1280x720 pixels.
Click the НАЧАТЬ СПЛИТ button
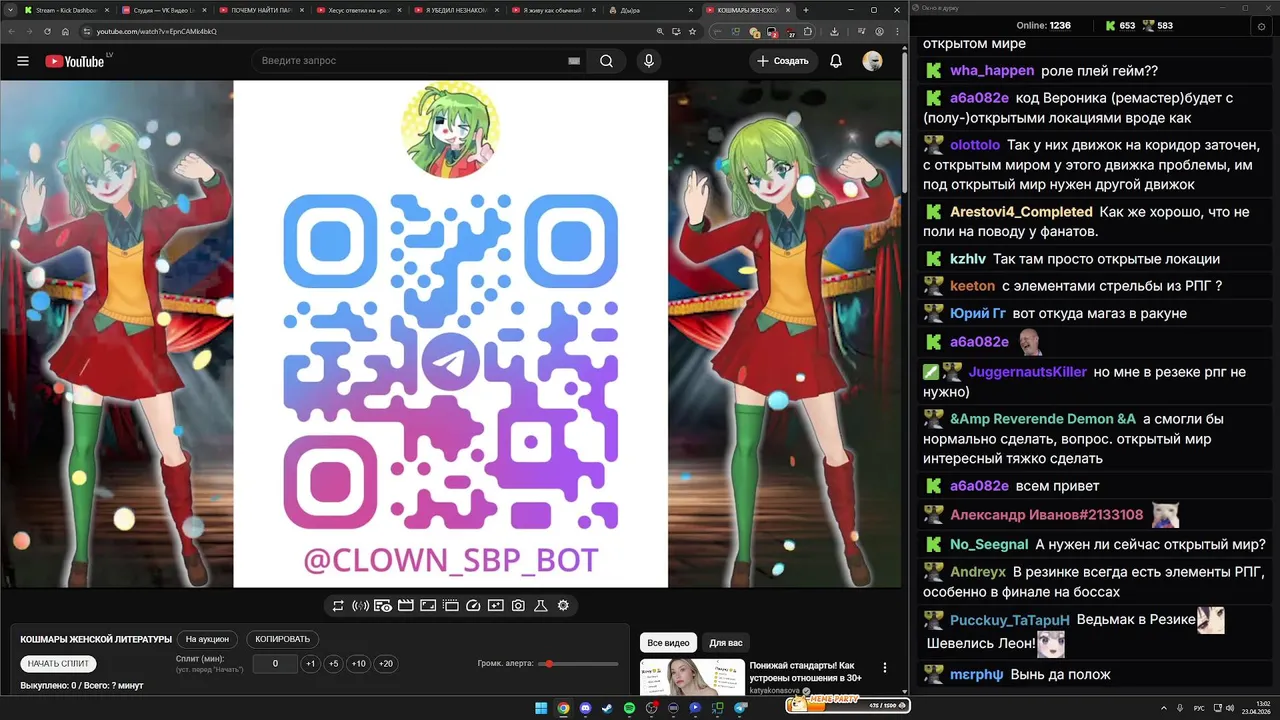(59, 663)
